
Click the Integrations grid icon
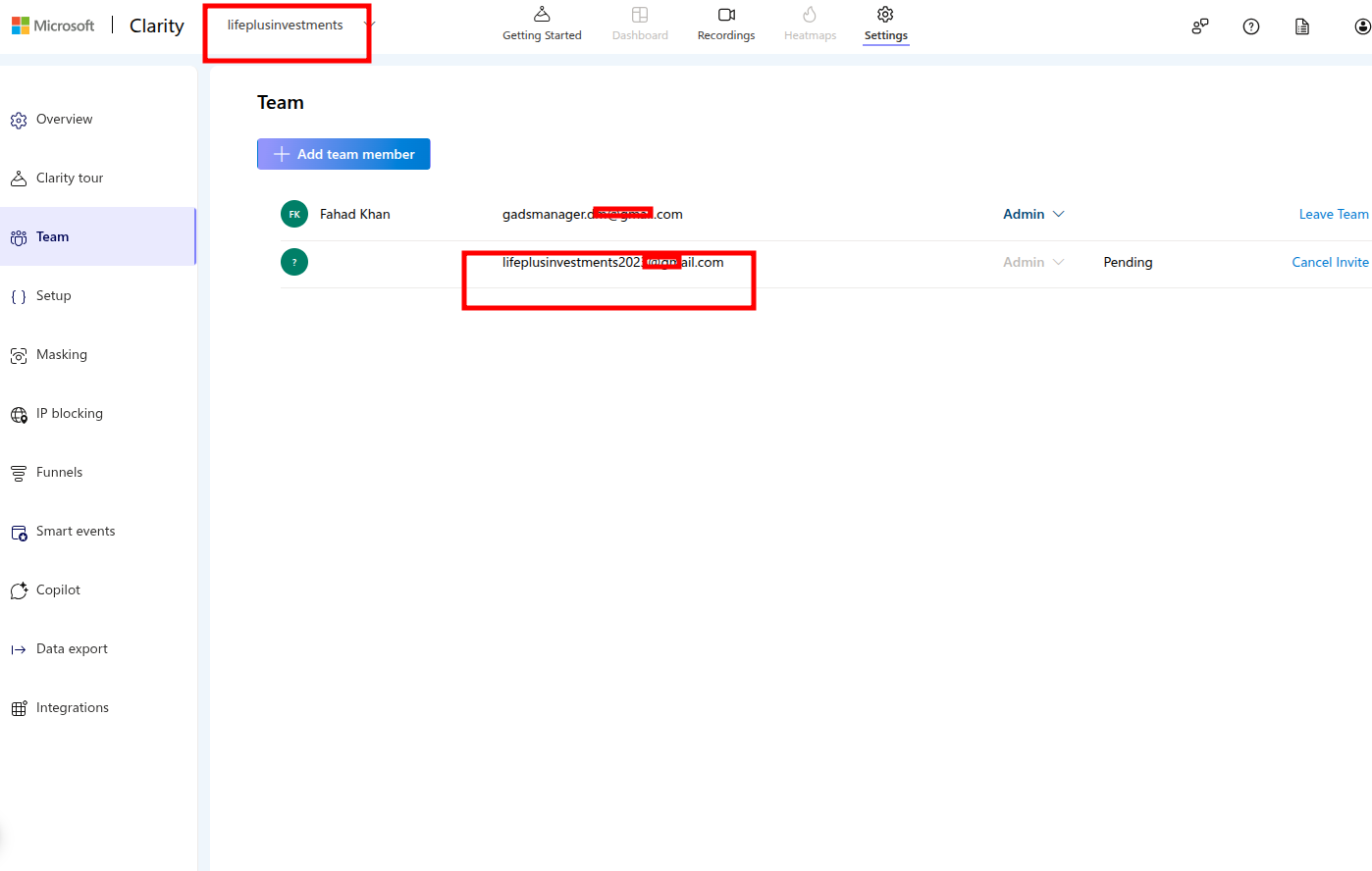click(19, 708)
